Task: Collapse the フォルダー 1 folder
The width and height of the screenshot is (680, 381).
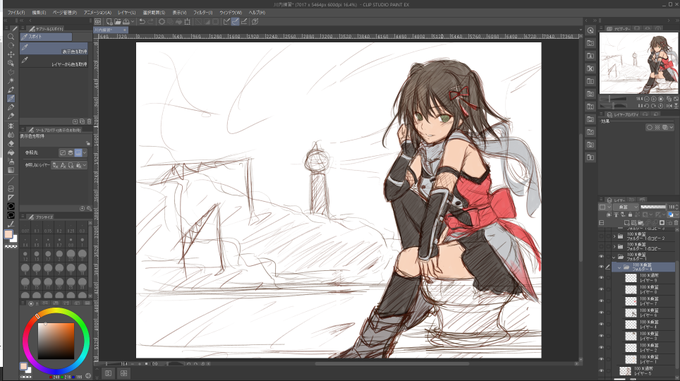Action: [614, 257]
